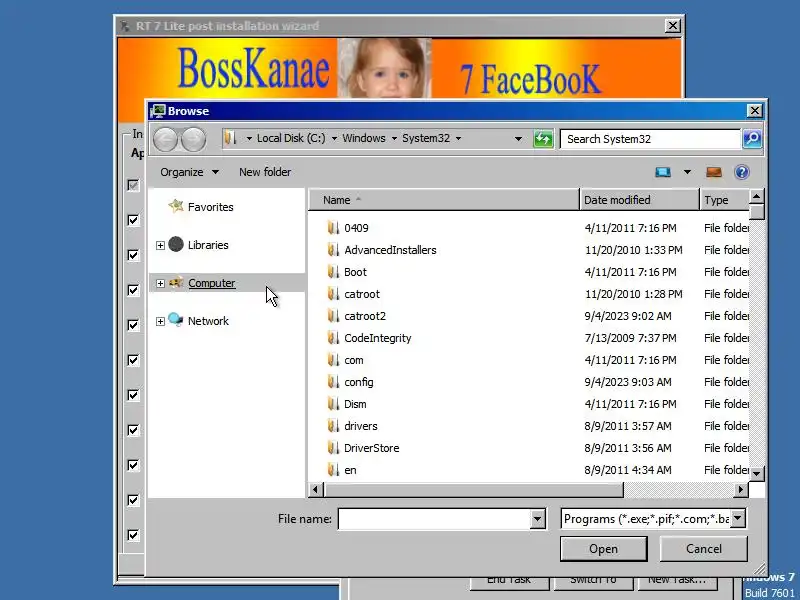Click the en folder icon
The width and height of the screenshot is (800, 600).
pos(333,470)
